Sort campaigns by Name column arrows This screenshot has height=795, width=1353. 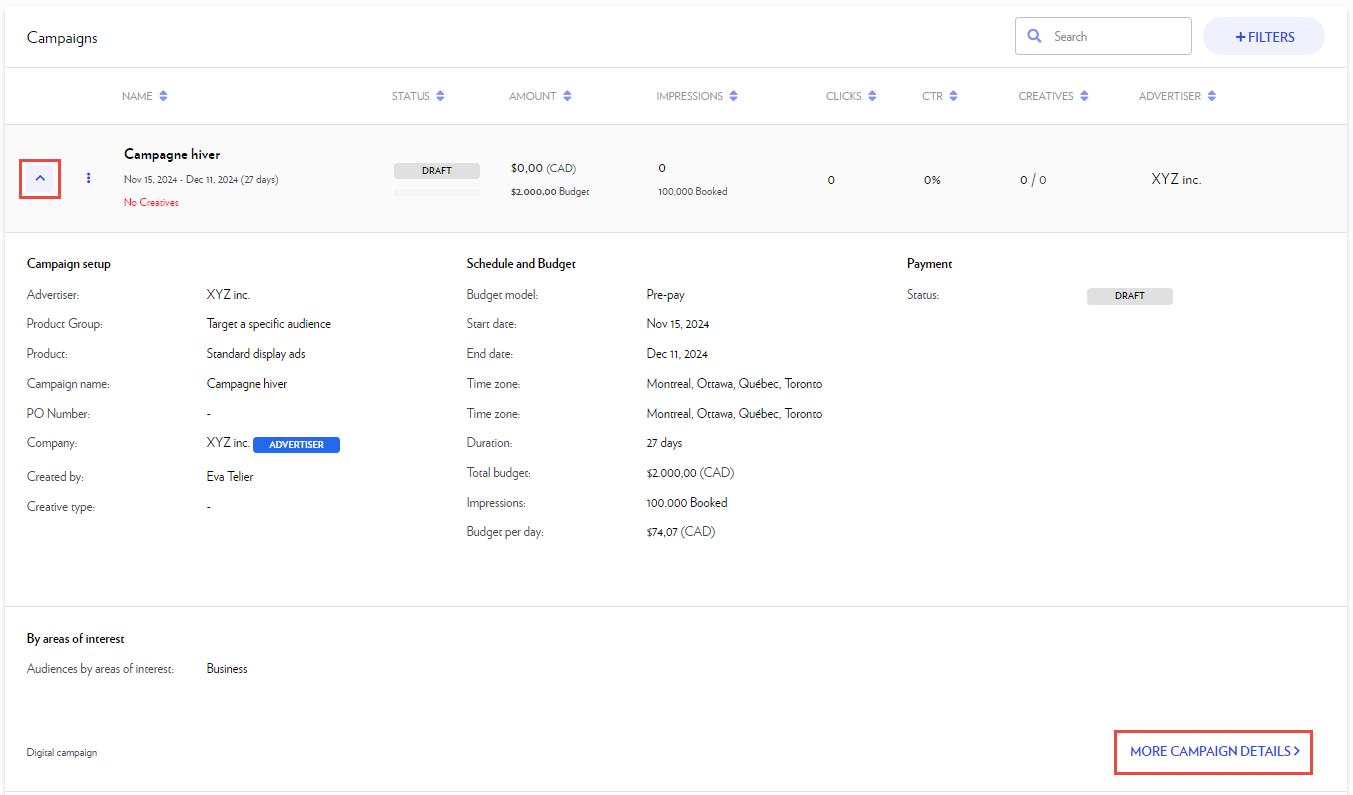tap(163, 96)
